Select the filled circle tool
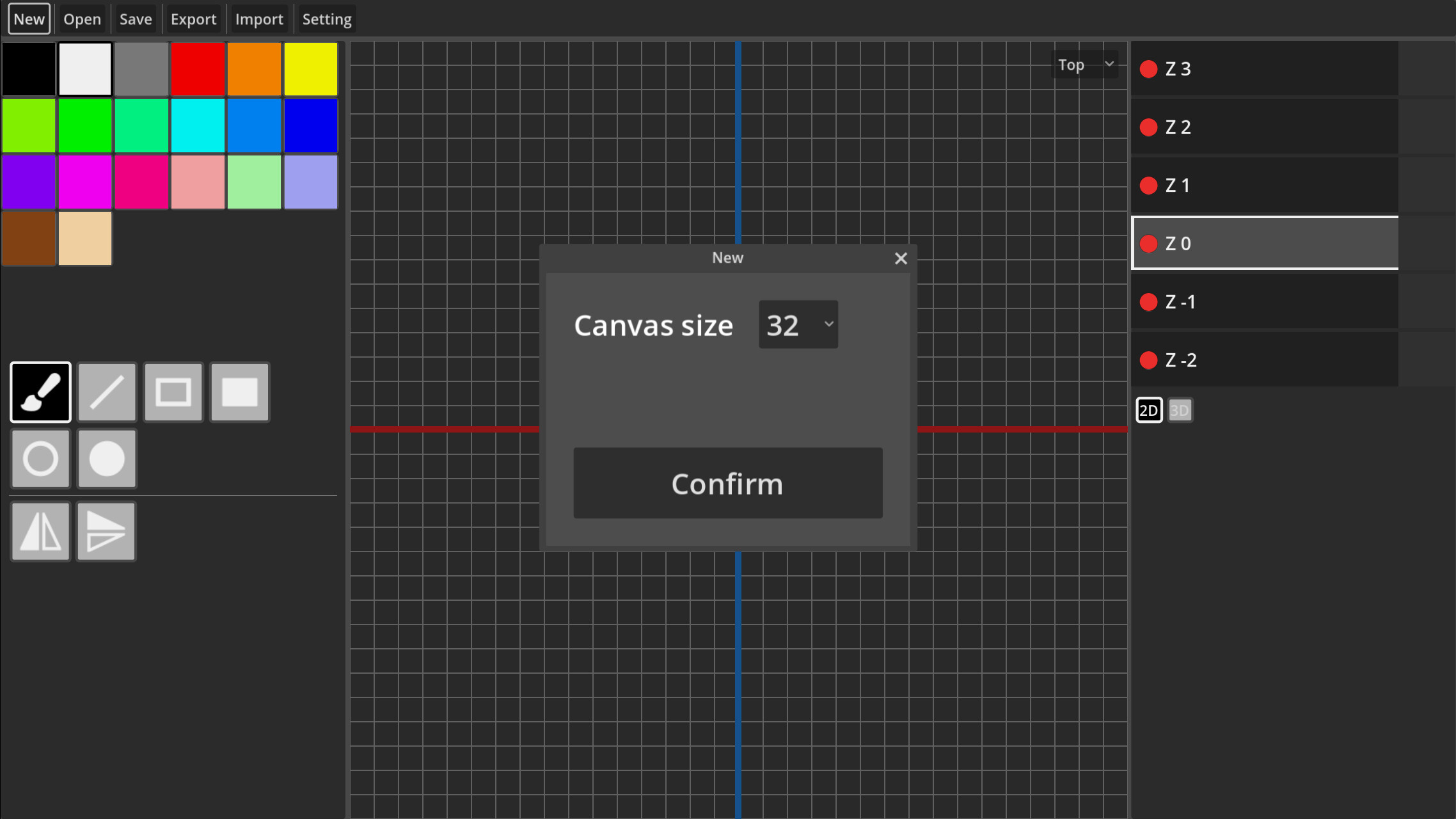1456x819 pixels. click(106, 459)
